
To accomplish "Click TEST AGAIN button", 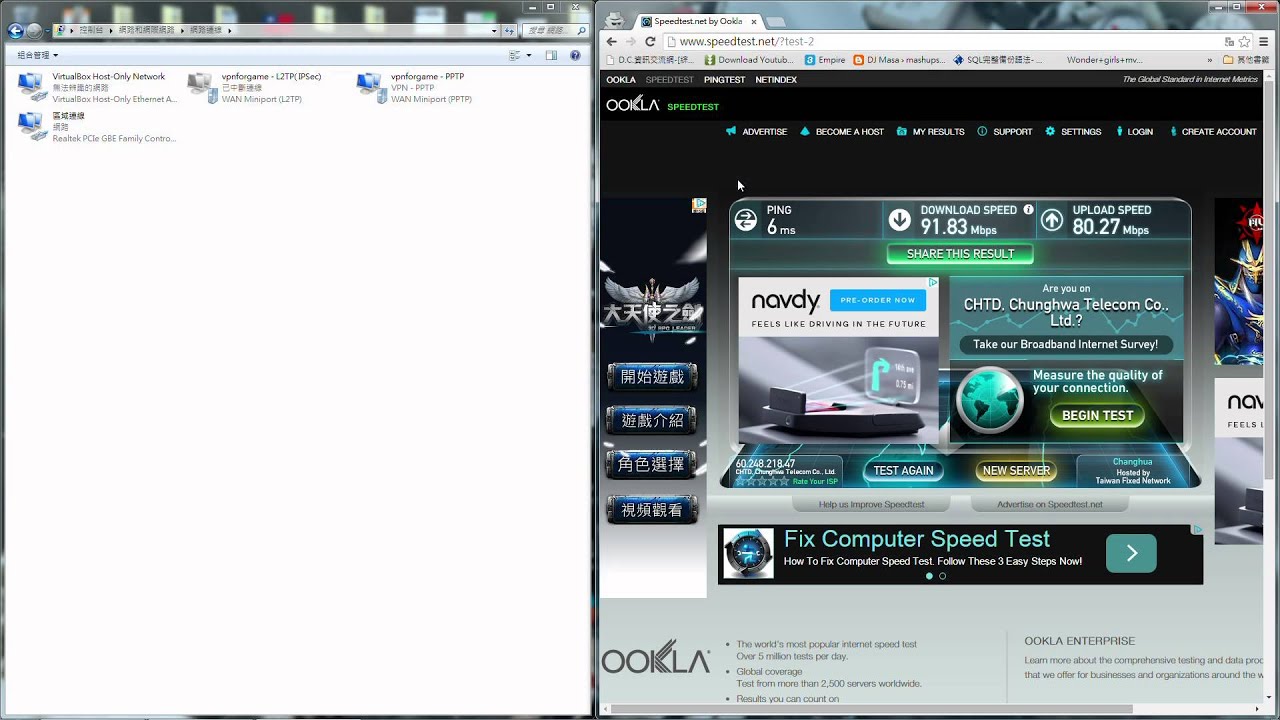I will pos(903,470).
